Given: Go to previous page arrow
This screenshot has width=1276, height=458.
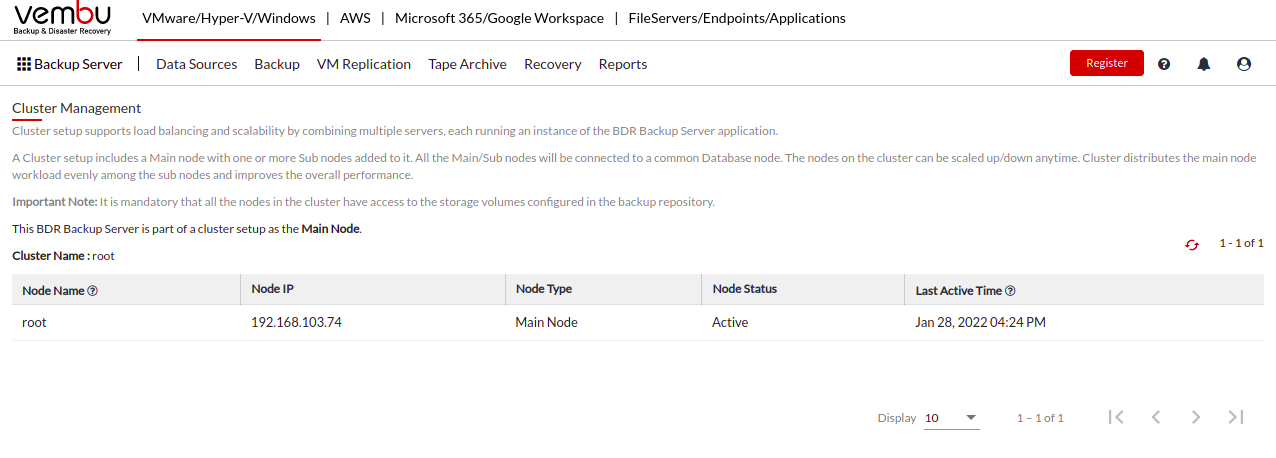Looking at the screenshot, I should coord(1156,417).
